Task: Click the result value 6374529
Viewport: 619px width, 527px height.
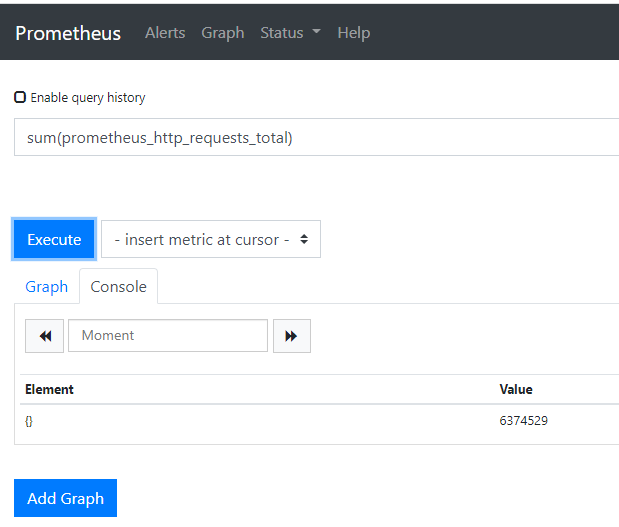Action: point(523,422)
